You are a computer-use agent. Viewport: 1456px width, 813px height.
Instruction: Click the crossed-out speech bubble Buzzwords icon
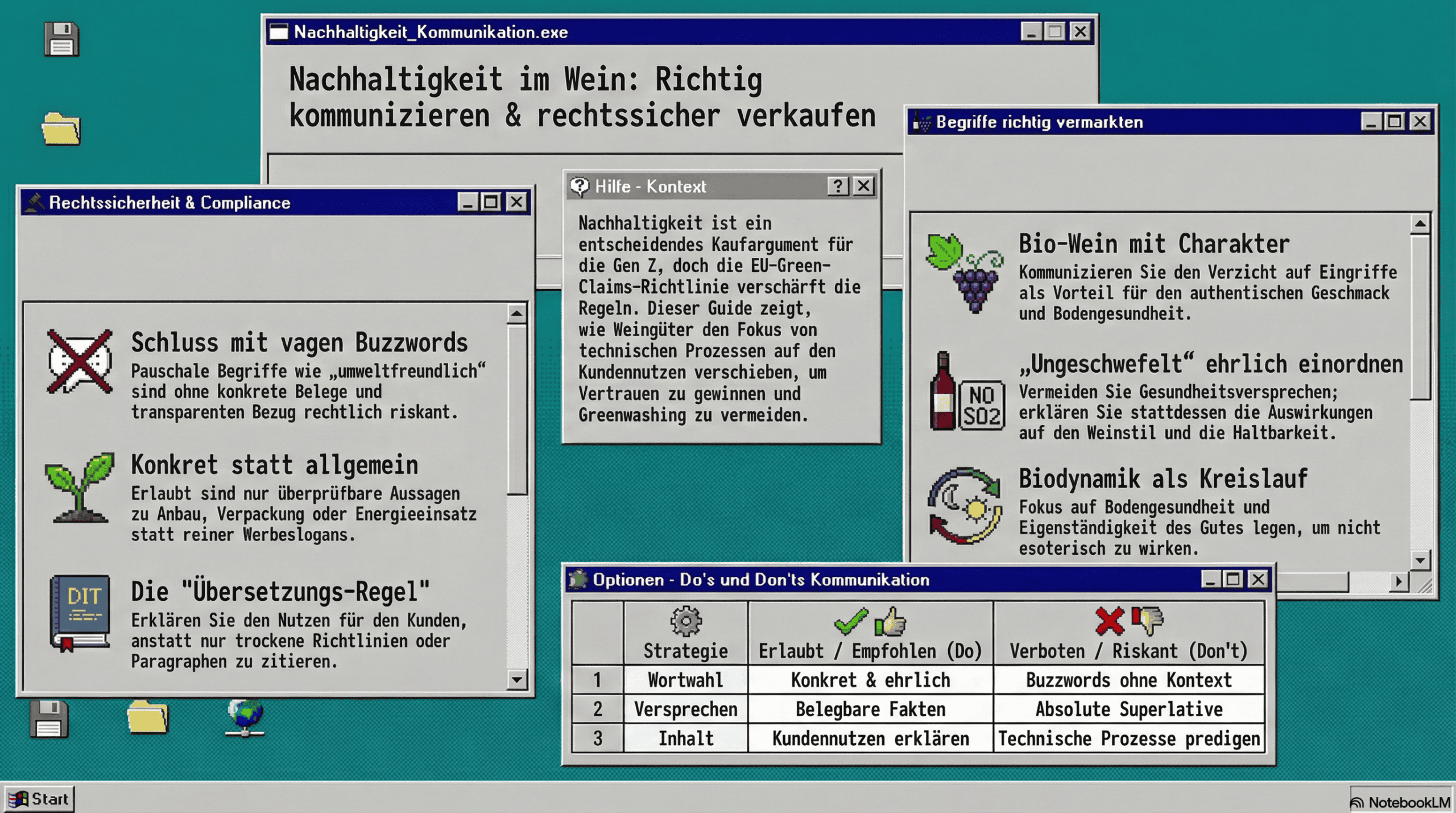coord(80,361)
